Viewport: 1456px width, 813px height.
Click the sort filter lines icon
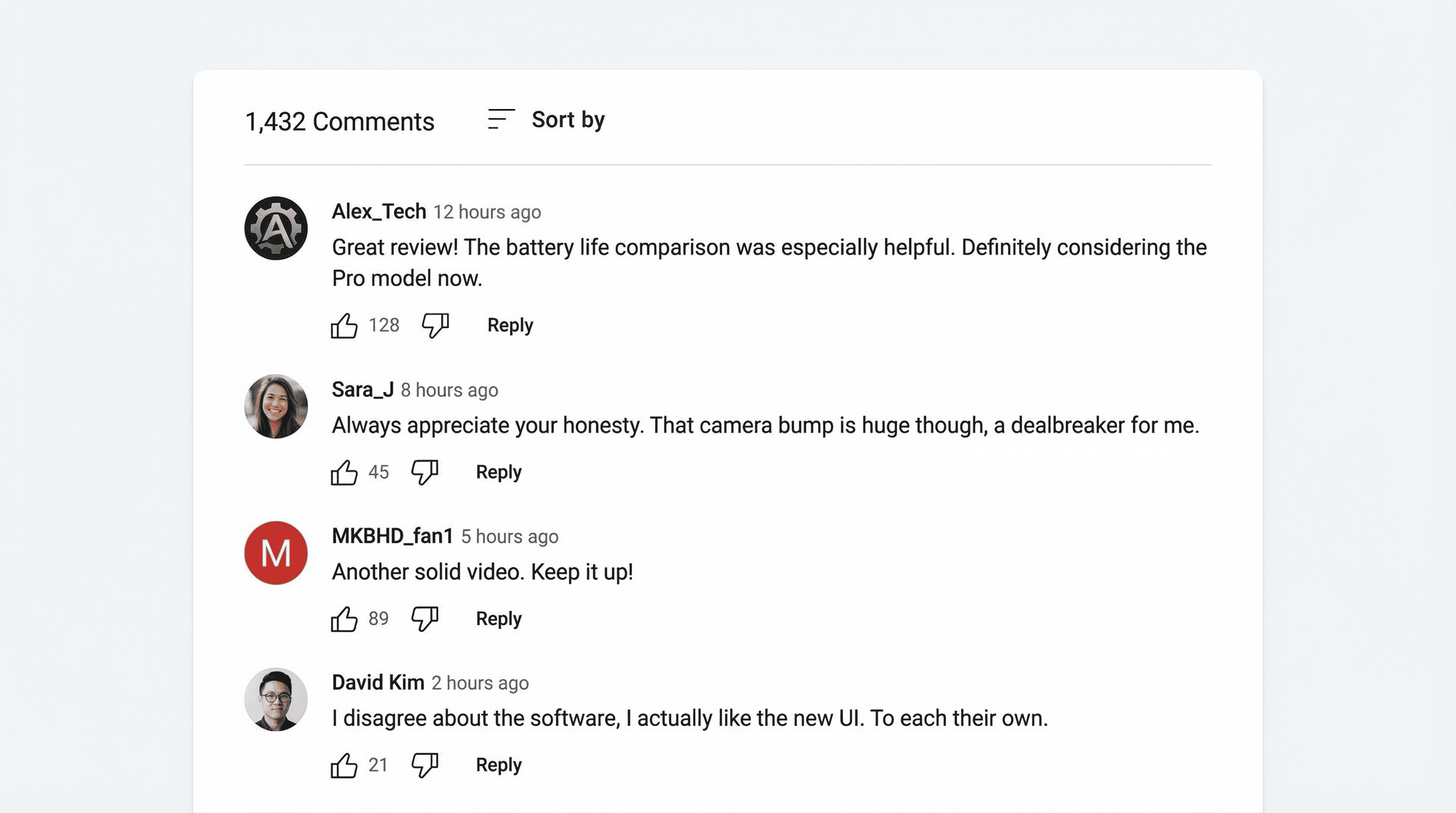pos(499,119)
